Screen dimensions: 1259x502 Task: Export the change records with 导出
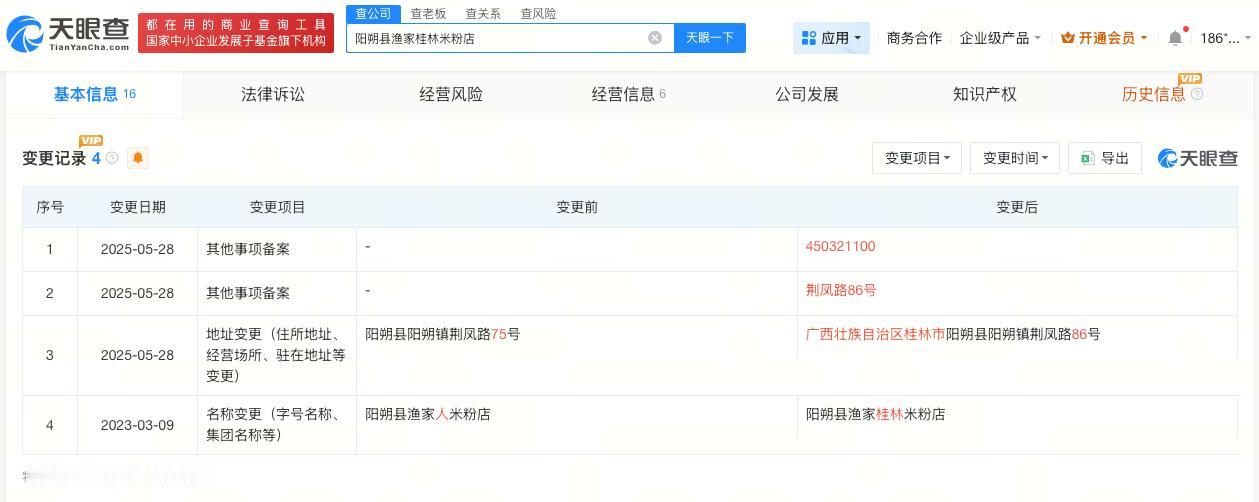[1105, 158]
